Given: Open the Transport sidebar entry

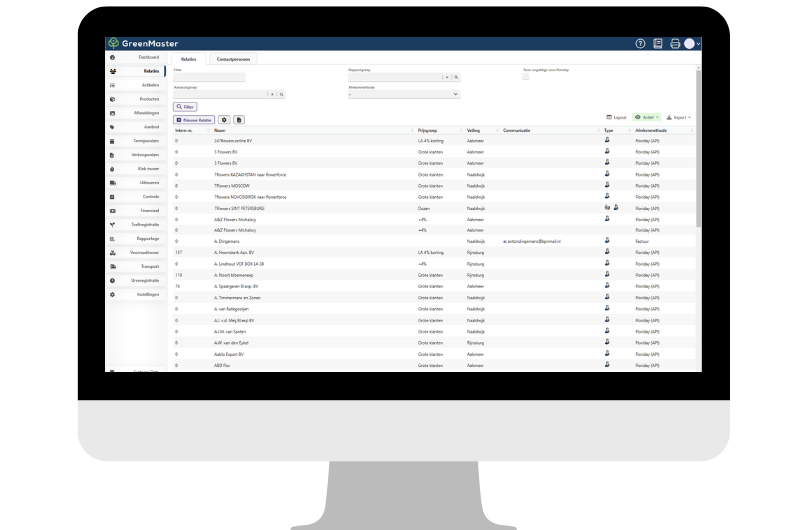Looking at the screenshot, I should click(136, 267).
